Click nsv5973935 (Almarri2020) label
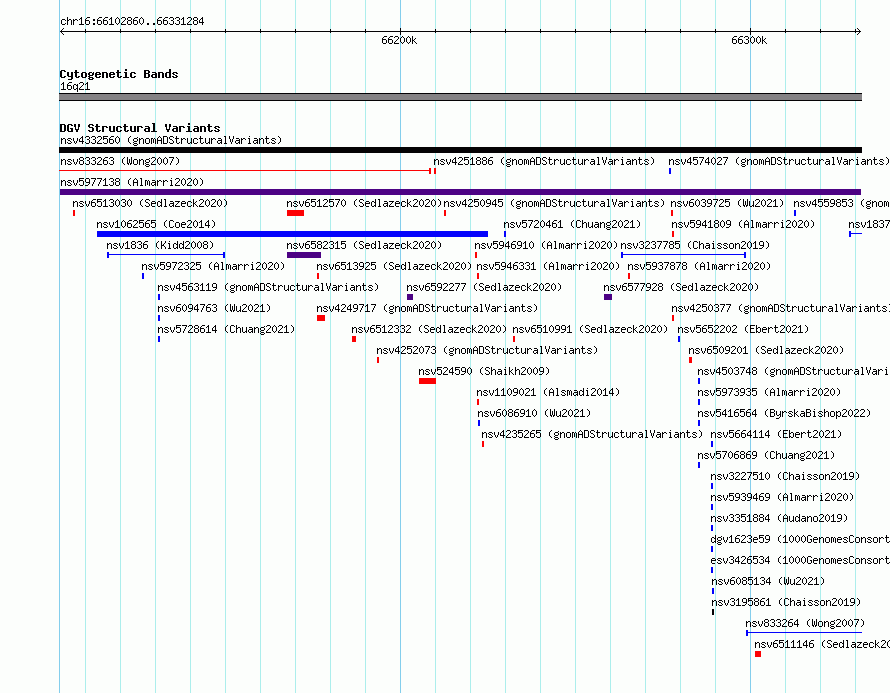Image resolution: width=890 pixels, height=693 pixels. 769,392
